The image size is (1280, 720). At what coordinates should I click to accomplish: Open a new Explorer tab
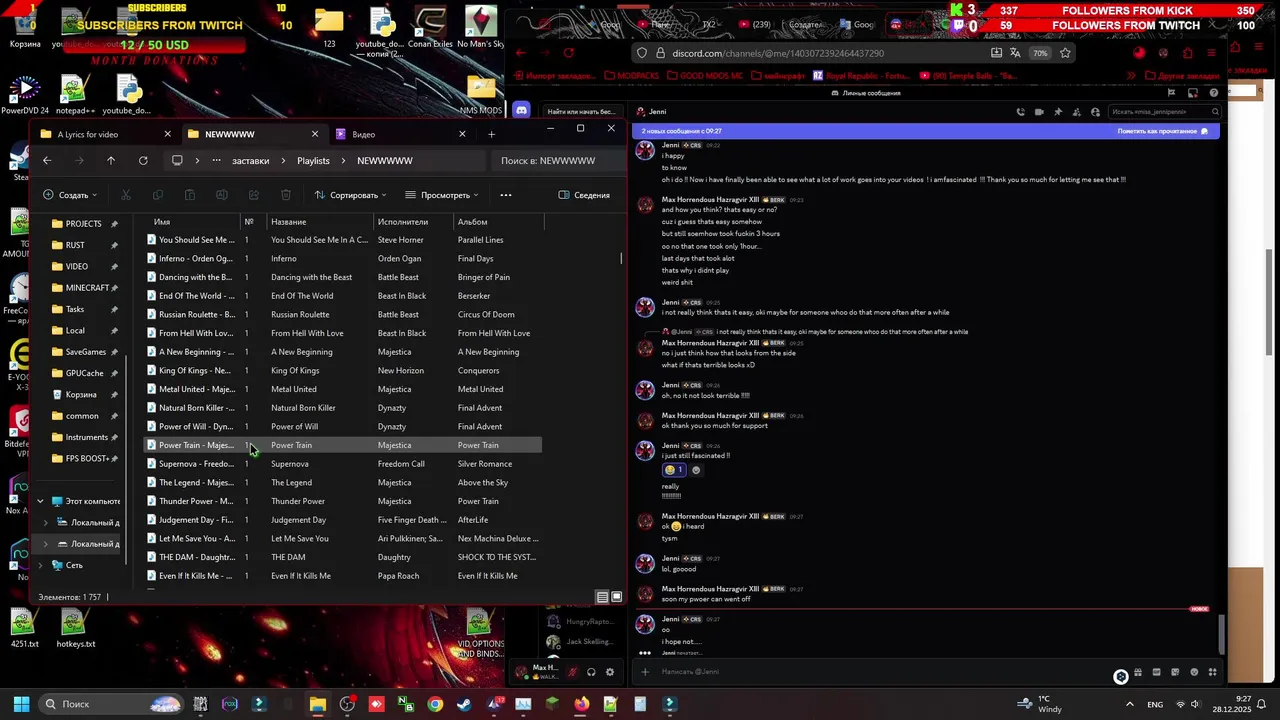coord(491,134)
